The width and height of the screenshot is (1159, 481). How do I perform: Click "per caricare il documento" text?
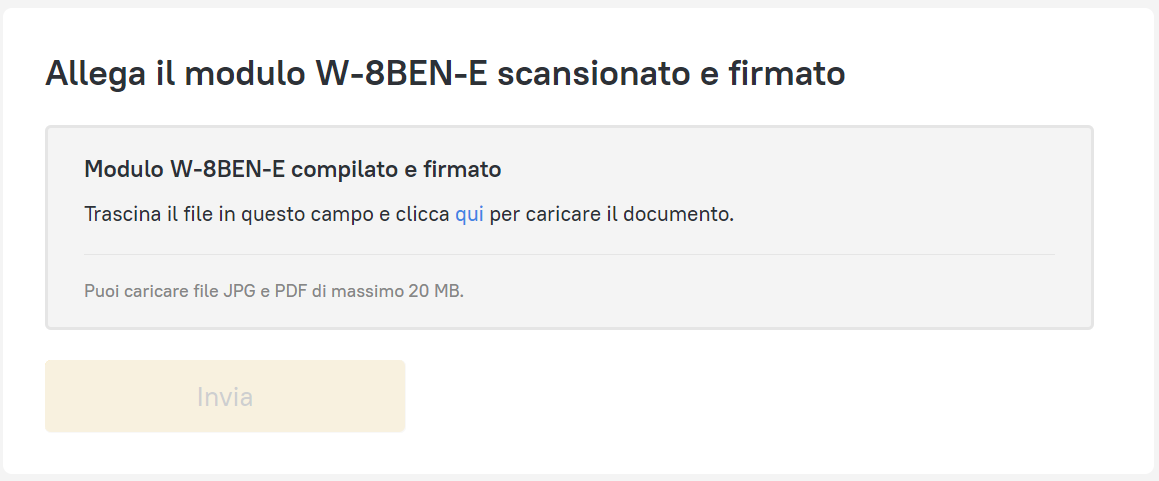pyautogui.click(x=611, y=215)
